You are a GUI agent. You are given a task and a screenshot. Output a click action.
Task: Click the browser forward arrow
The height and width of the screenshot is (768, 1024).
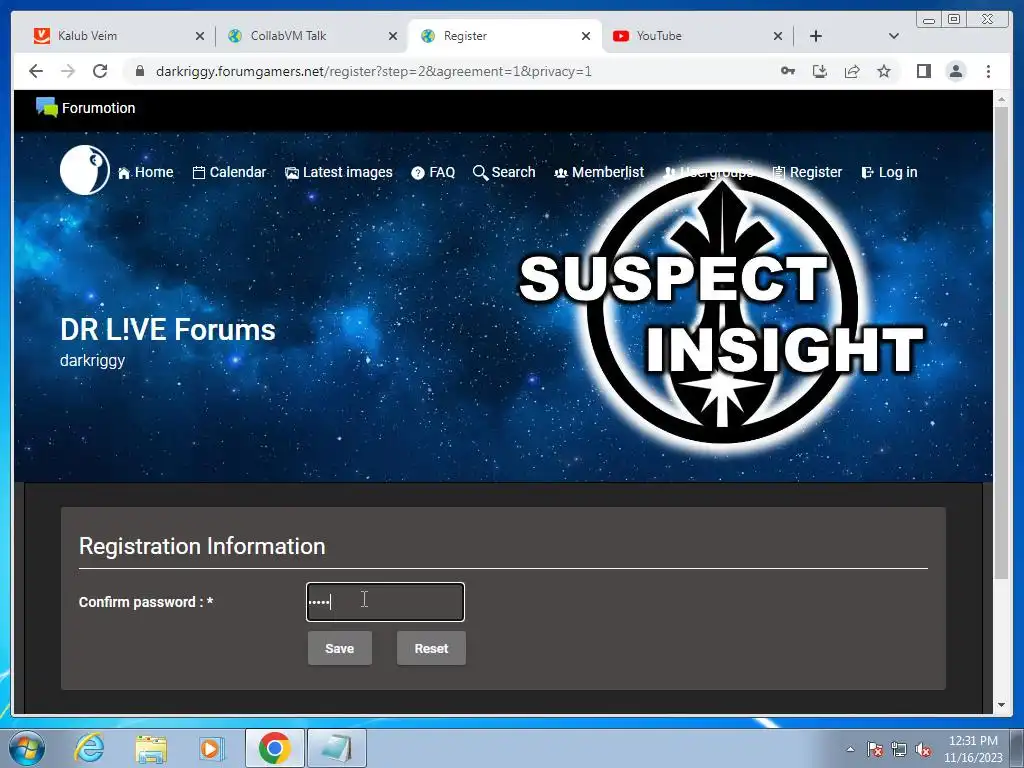(x=68, y=71)
